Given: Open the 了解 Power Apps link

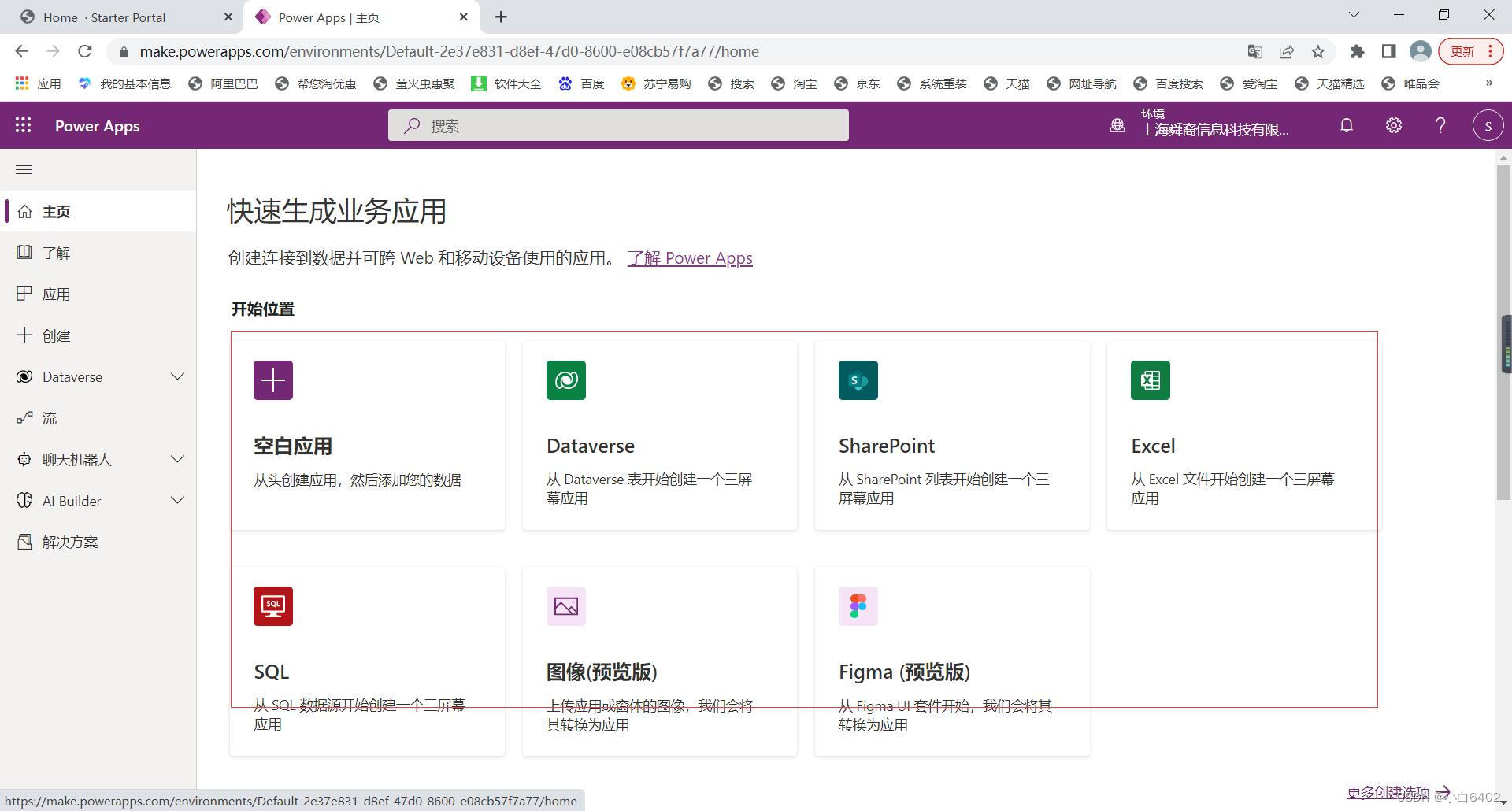Looking at the screenshot, I should pyautogui.click(x=690, y=258).
